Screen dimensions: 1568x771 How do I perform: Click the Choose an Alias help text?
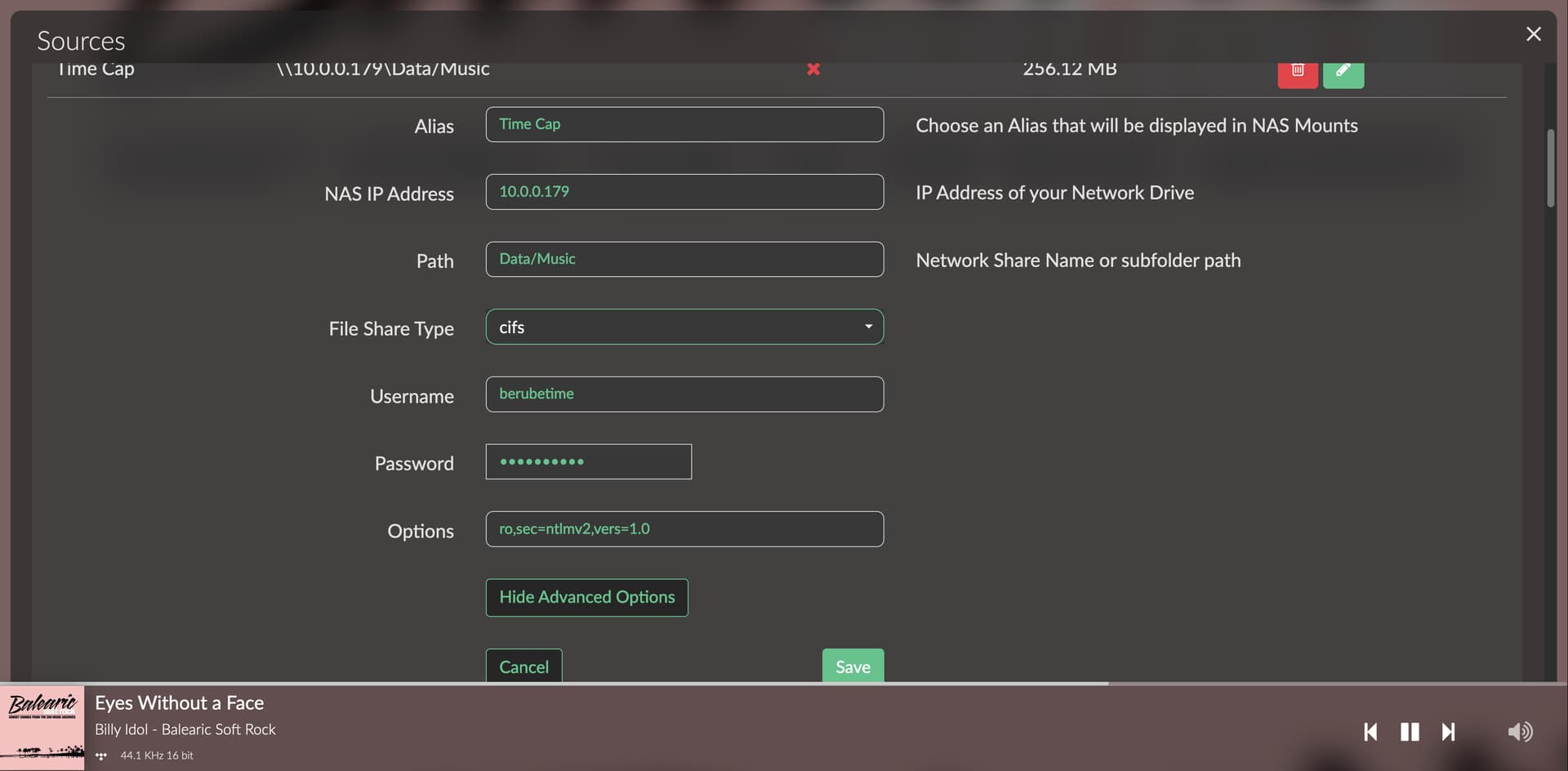tap(1136, 126)
